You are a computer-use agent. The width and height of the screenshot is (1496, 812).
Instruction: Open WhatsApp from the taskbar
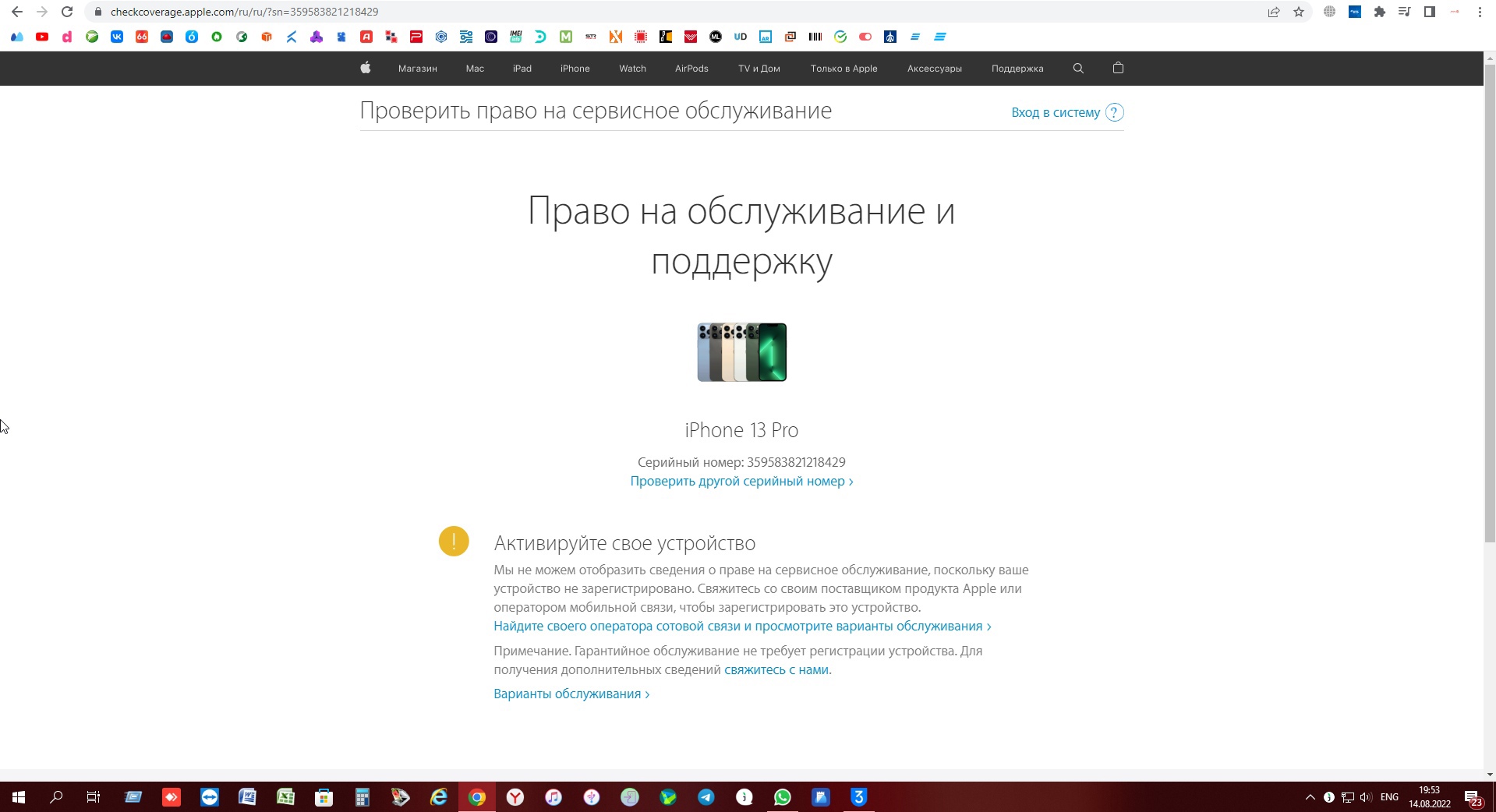point(783,797)
